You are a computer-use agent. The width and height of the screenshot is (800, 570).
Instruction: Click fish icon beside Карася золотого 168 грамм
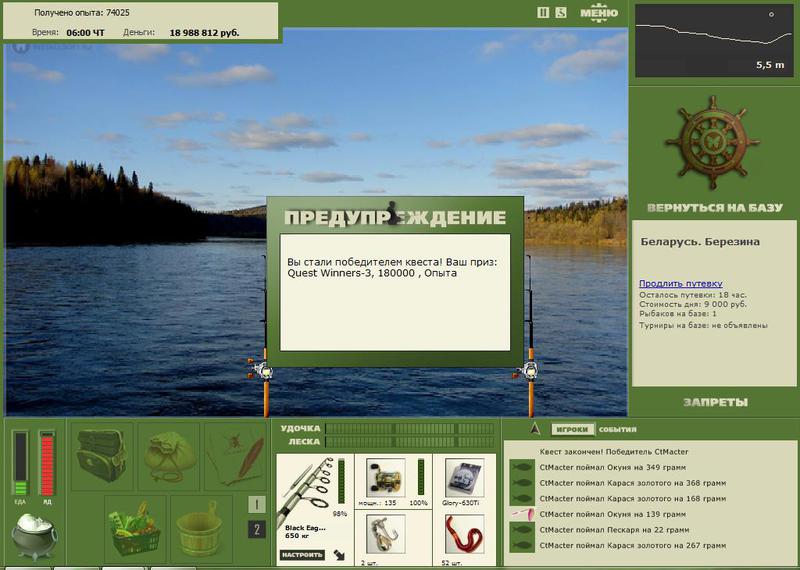tap(521, 499)
